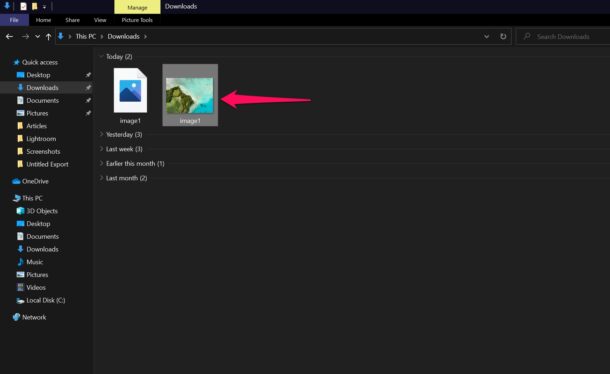Click This PC in the address breadcrumb
Screen dimensions: 610x374
(86, 36)
